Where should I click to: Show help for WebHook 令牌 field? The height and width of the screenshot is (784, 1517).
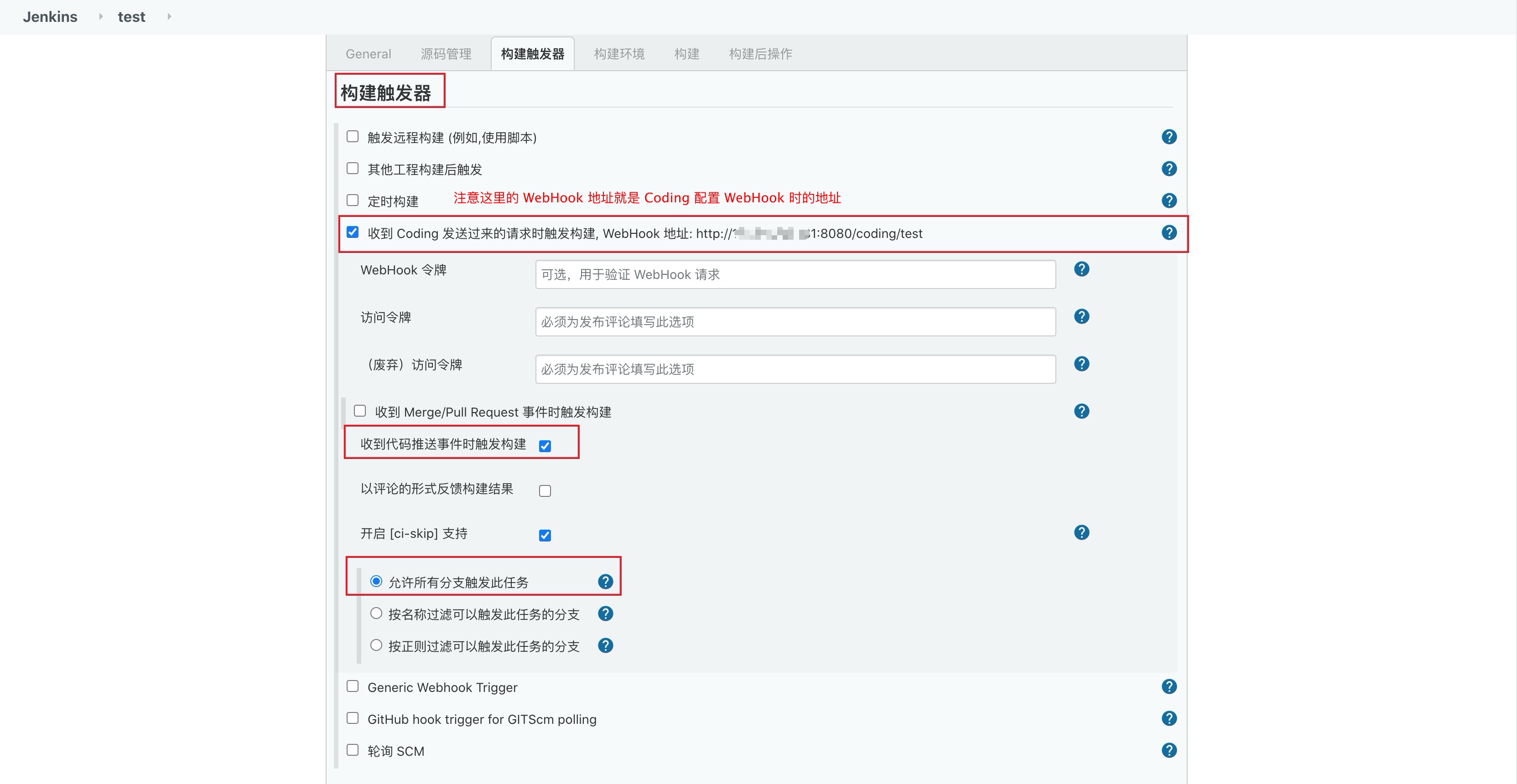1081,269
